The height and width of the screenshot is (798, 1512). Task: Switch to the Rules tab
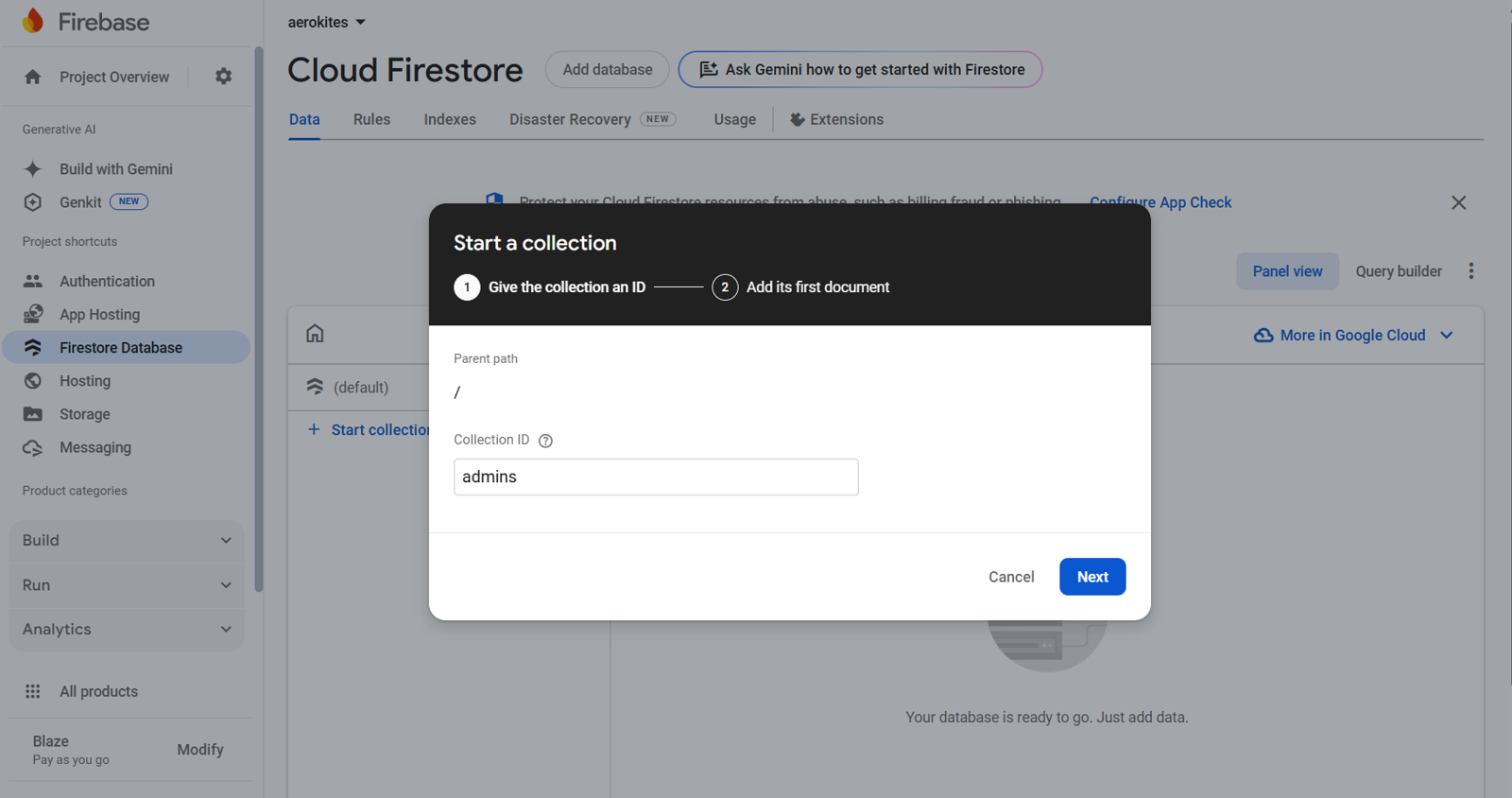click(371, 119)
